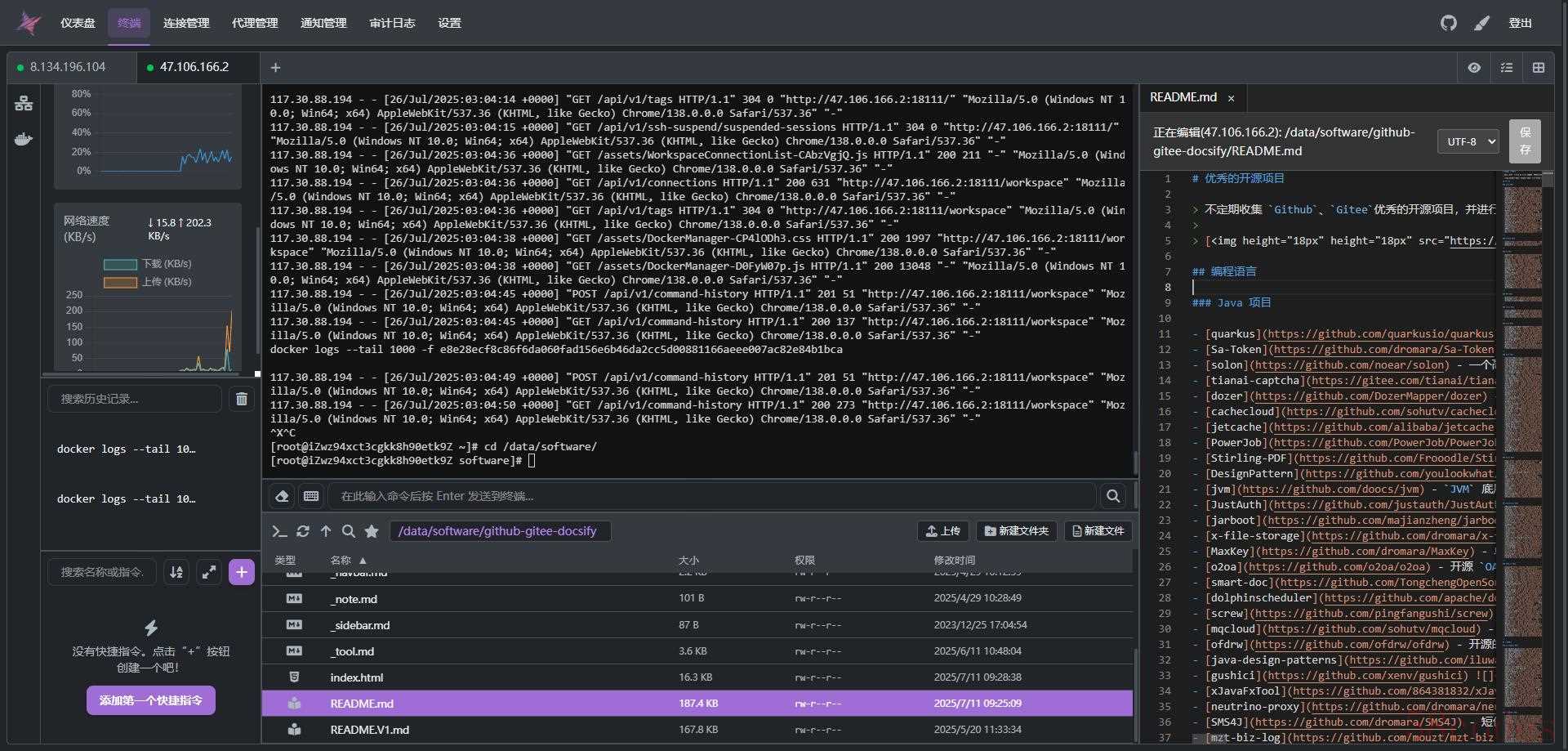Open the GitHub repository icon
Viewport: 1568px width, 751px height.
pos(1448,23)
